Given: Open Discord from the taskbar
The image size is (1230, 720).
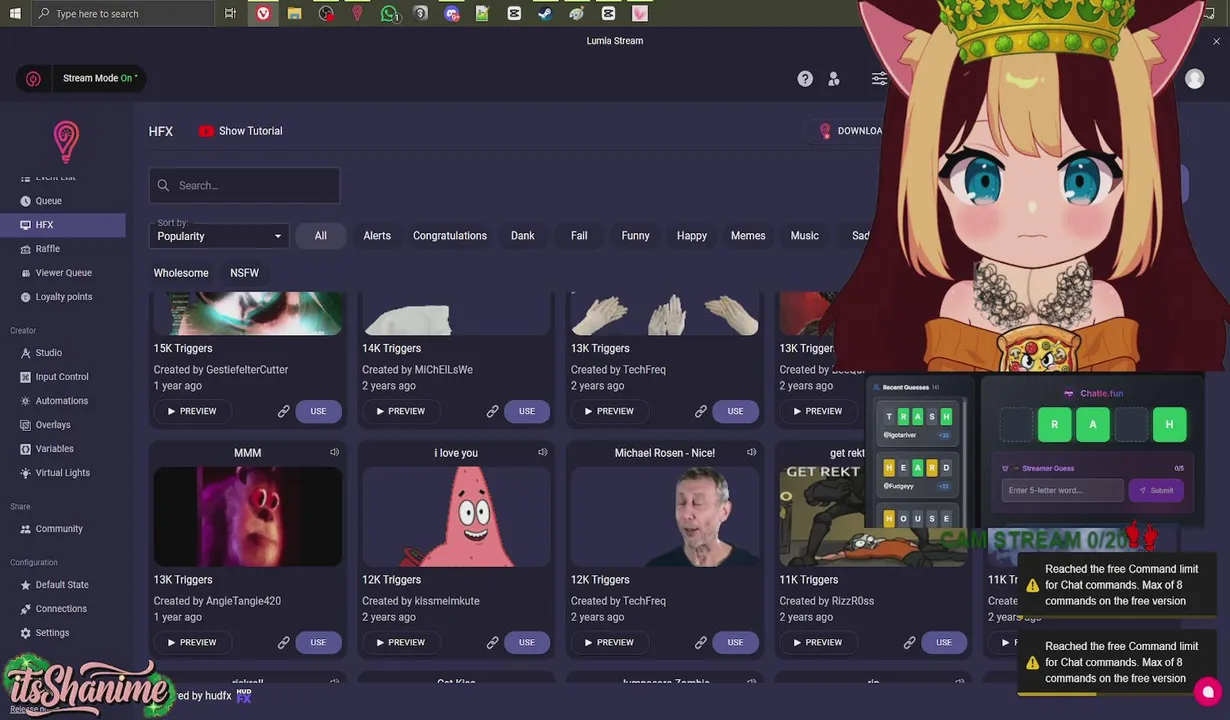Looking at the screenshot, I should coord(451,13).
